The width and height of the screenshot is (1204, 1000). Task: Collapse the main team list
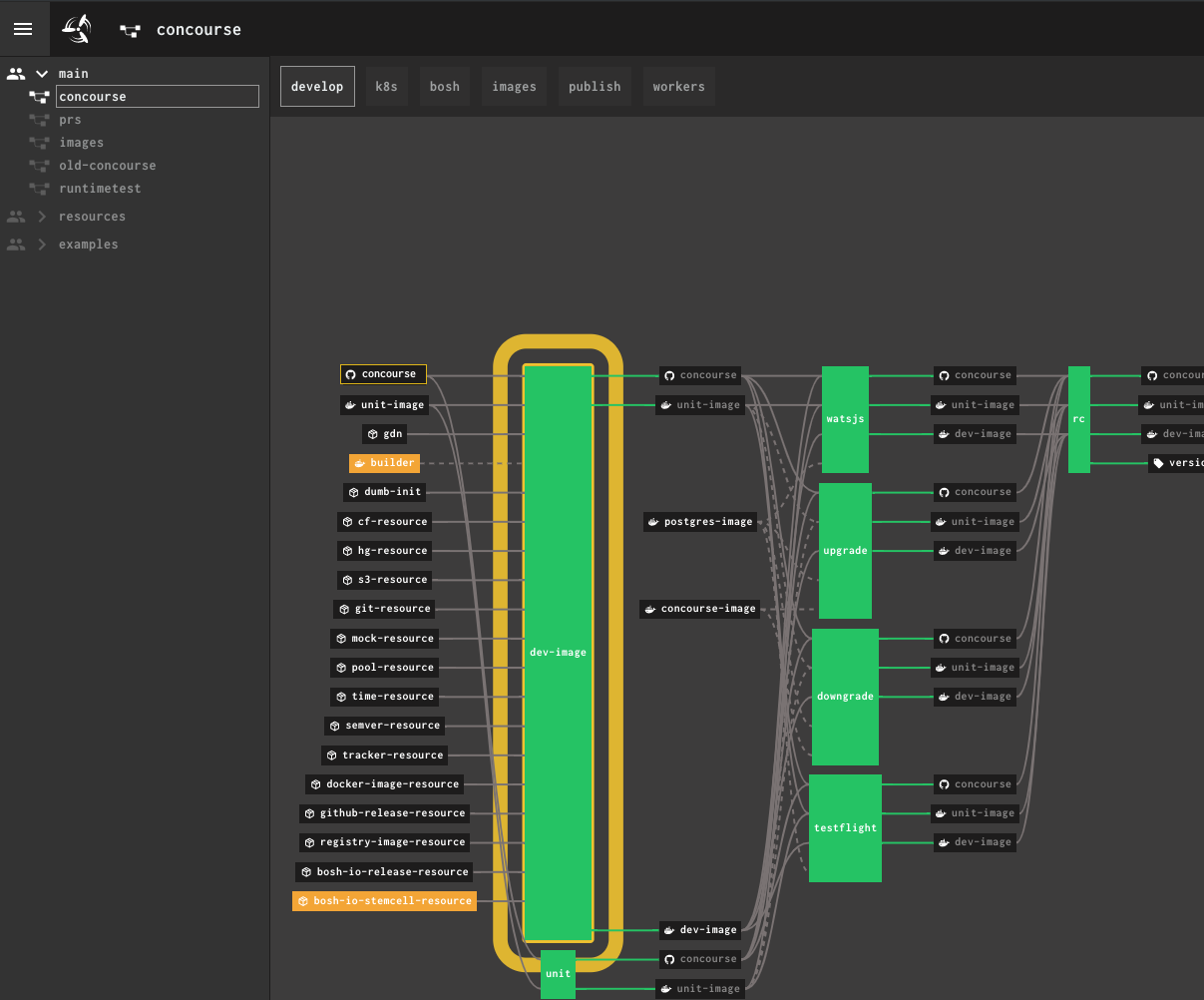(x=41, y=73)
